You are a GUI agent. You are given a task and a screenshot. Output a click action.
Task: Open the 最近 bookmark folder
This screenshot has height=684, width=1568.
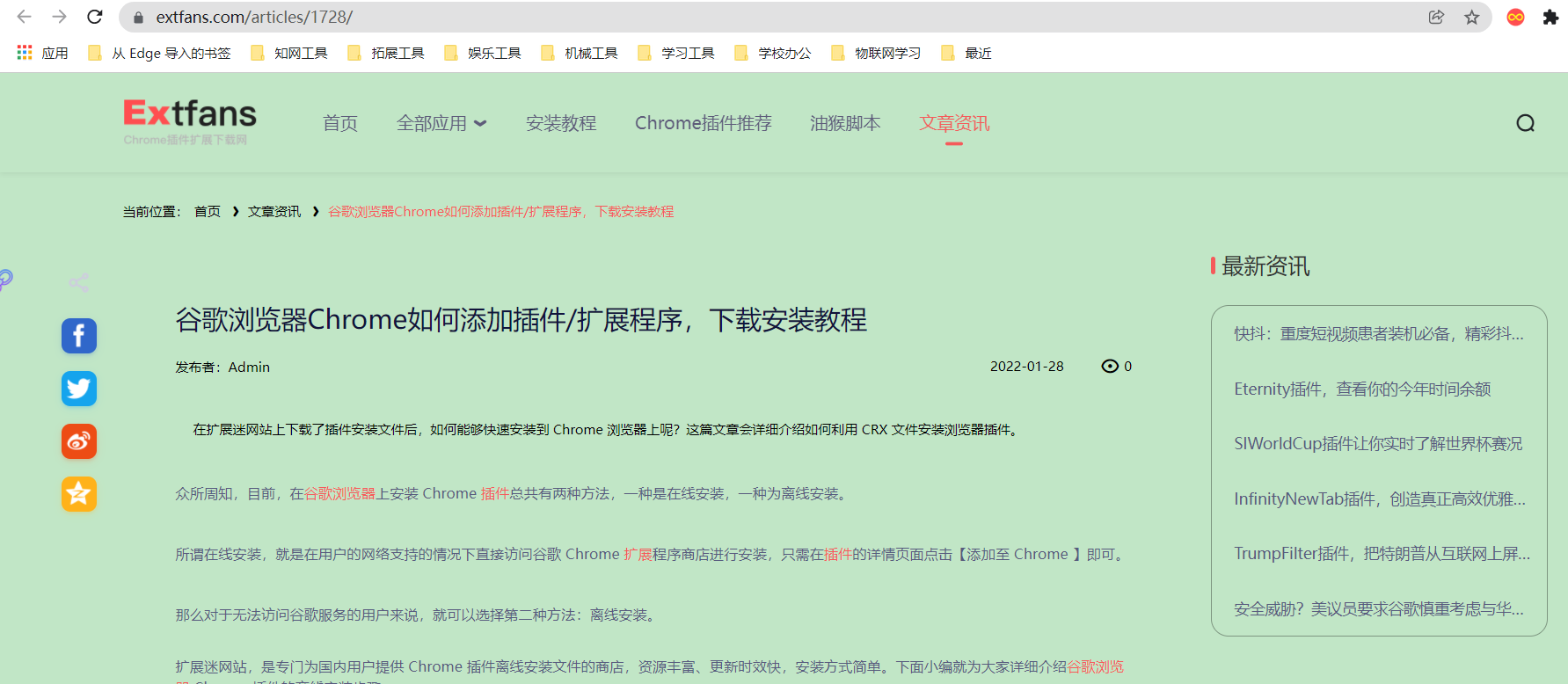tap(966, 53)
